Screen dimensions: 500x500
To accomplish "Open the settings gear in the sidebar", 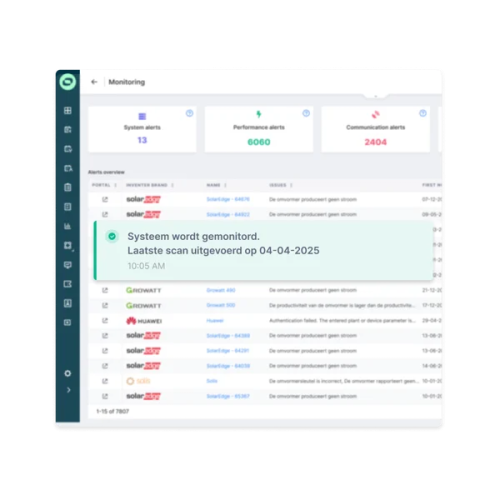I will [68, 373].
